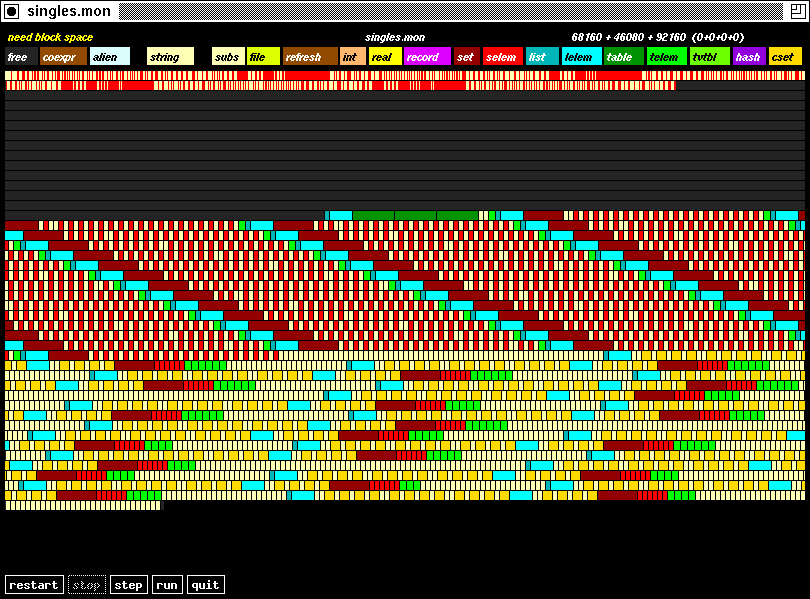Select the subs legend swatch

[228, 57]
